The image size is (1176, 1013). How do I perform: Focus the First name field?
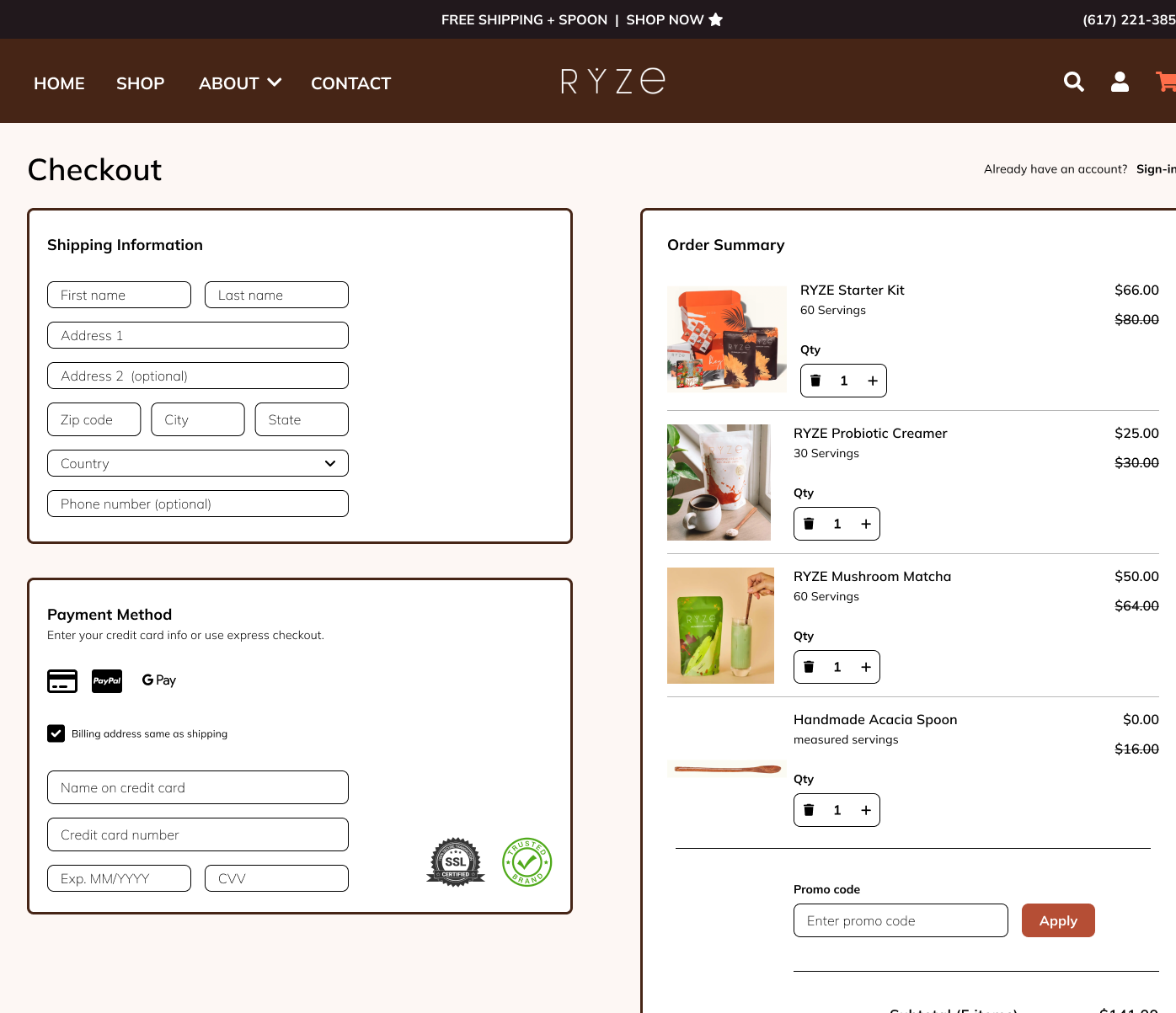pos(120,295)
